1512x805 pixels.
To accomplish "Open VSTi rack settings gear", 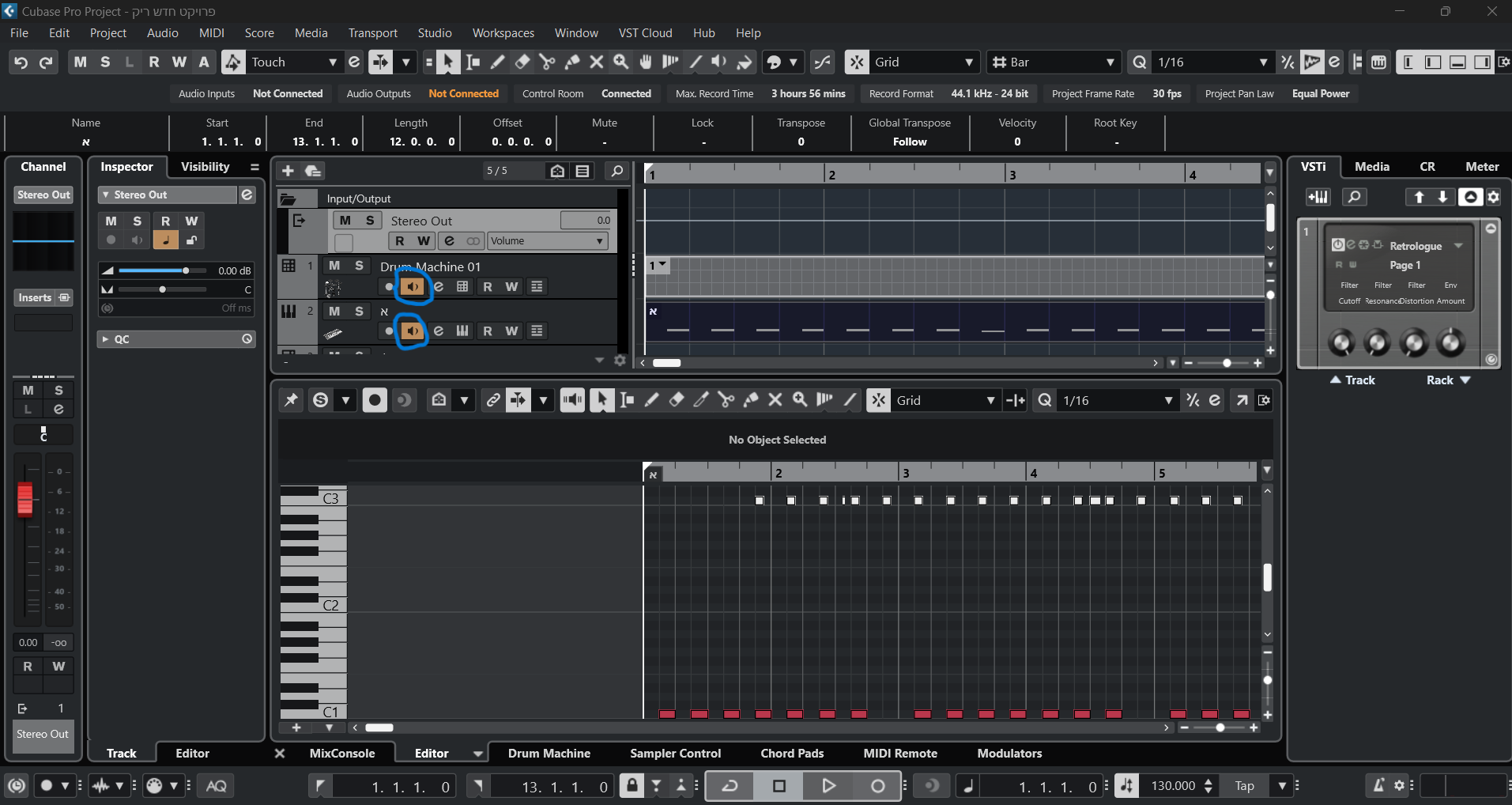I will point(1493,197).
